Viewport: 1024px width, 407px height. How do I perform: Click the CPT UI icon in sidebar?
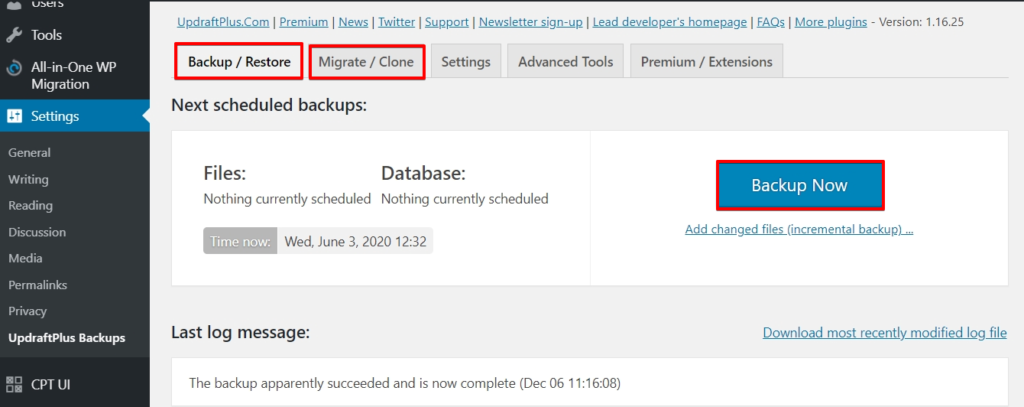(14, 384)
